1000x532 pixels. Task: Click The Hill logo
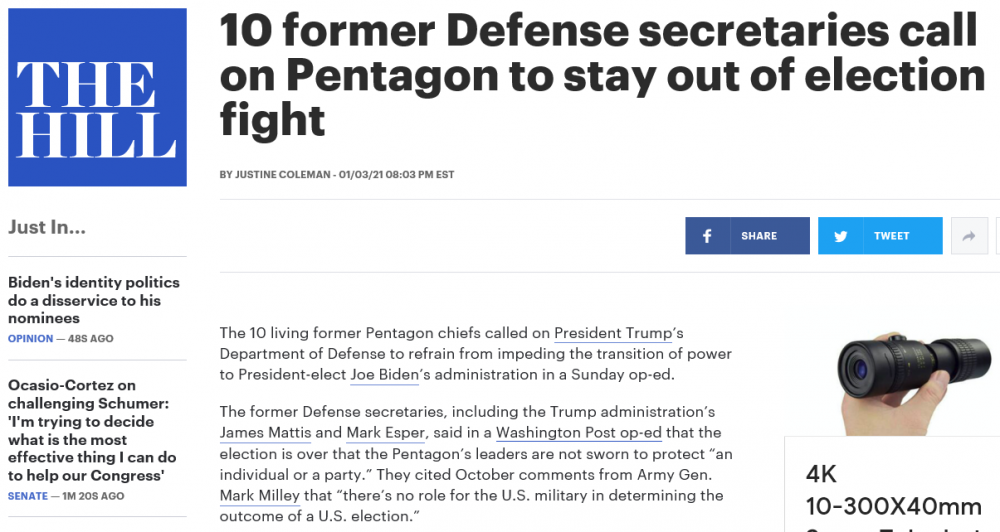click(97, 97)
